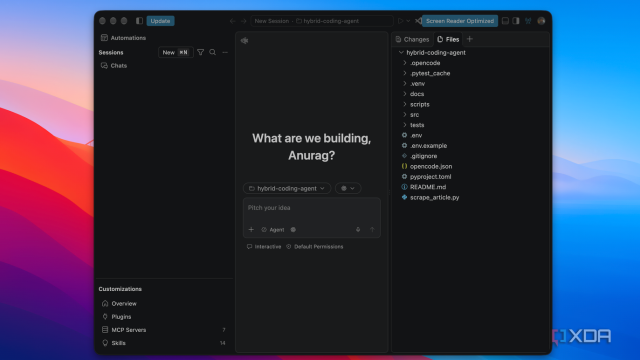Switch to the Files tab
640x360 pixels.
[448, 39]
